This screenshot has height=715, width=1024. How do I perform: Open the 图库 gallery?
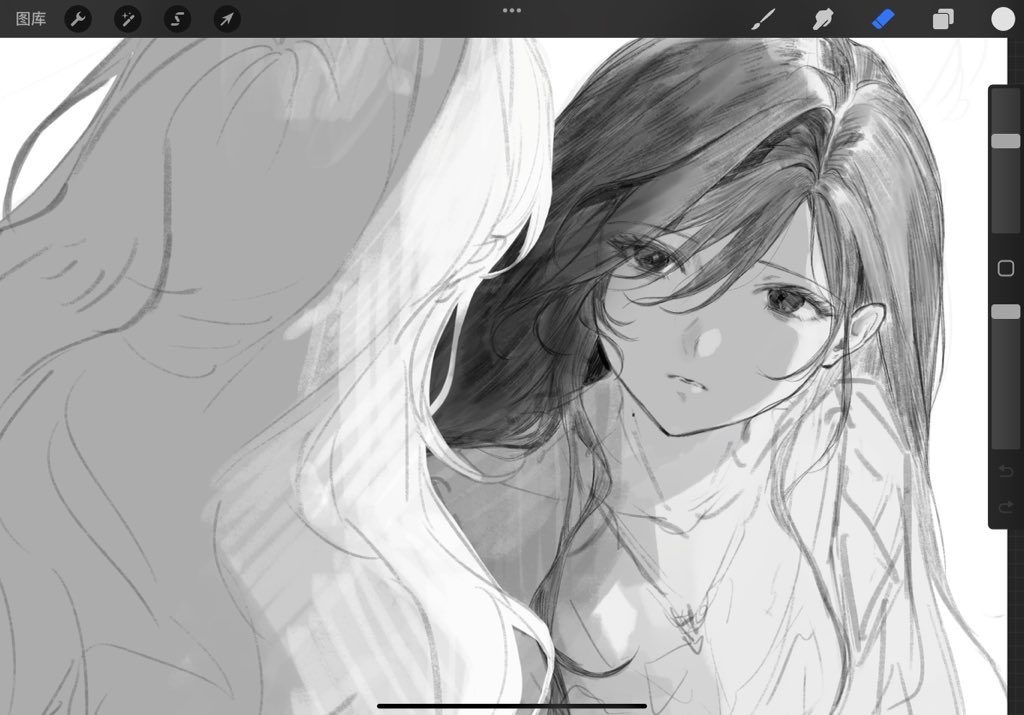click(x=31, y=19)
